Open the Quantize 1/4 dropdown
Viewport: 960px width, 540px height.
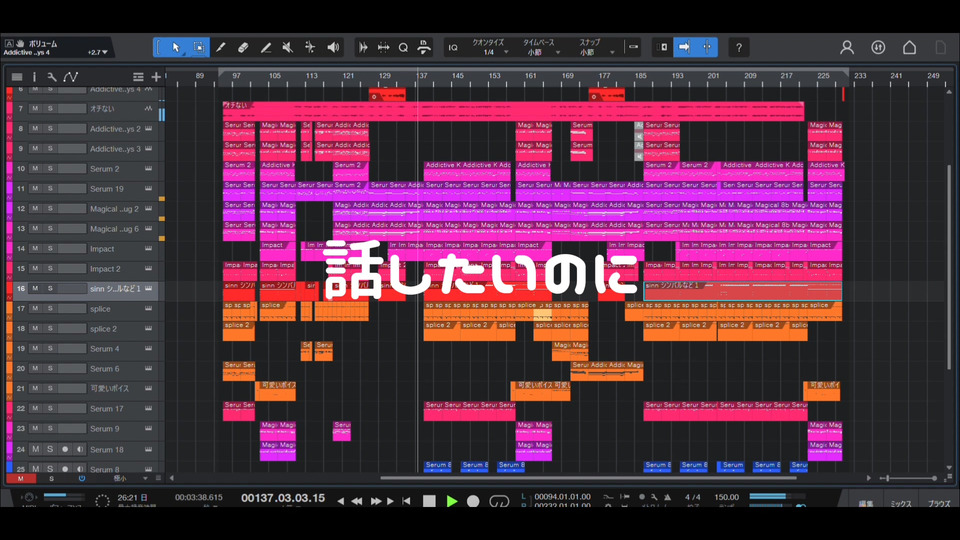coord(489,52)
